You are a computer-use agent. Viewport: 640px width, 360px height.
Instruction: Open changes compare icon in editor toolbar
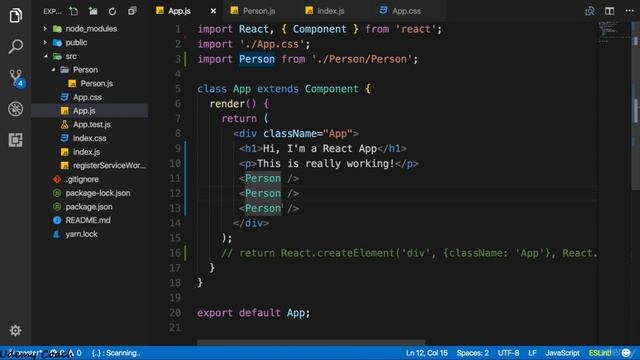[589, 11]
